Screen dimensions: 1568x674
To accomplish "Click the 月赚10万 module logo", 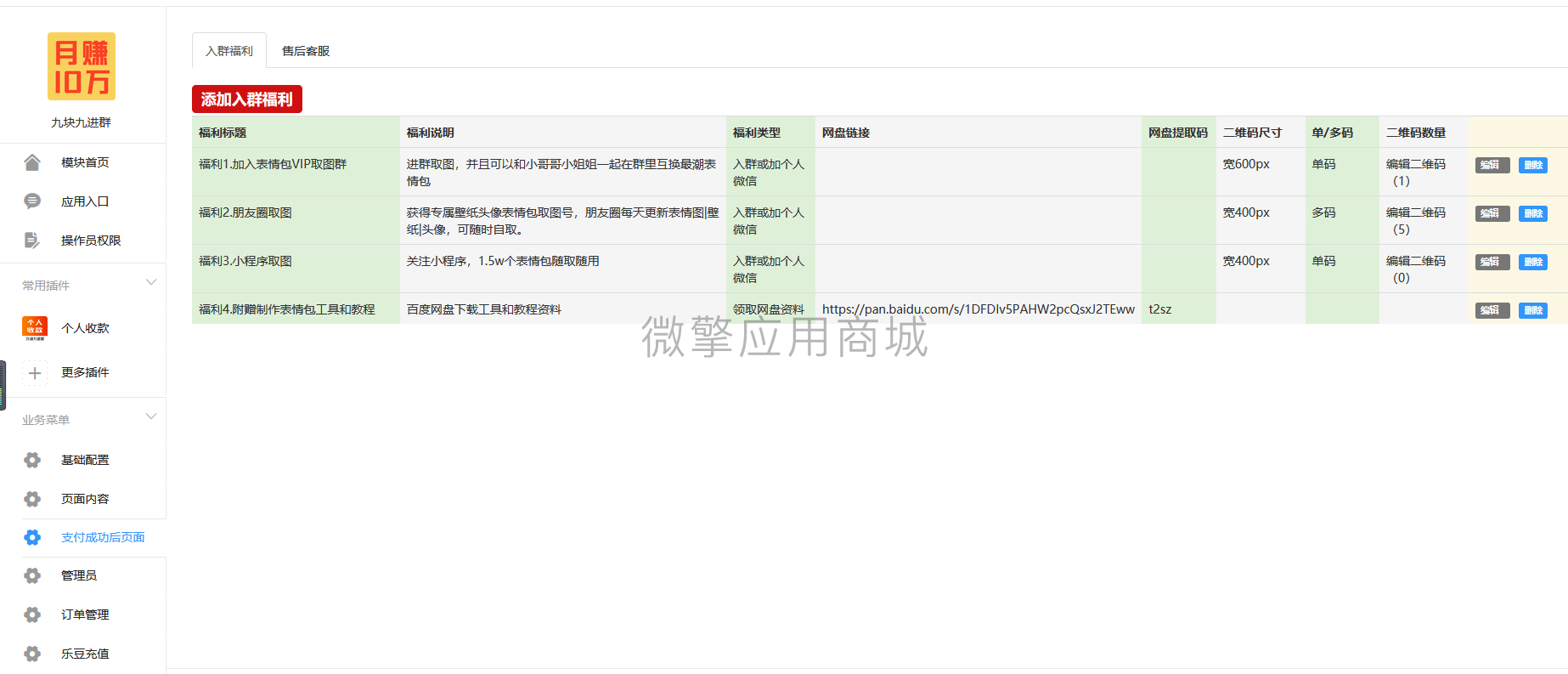I will [x=81, y=66].
